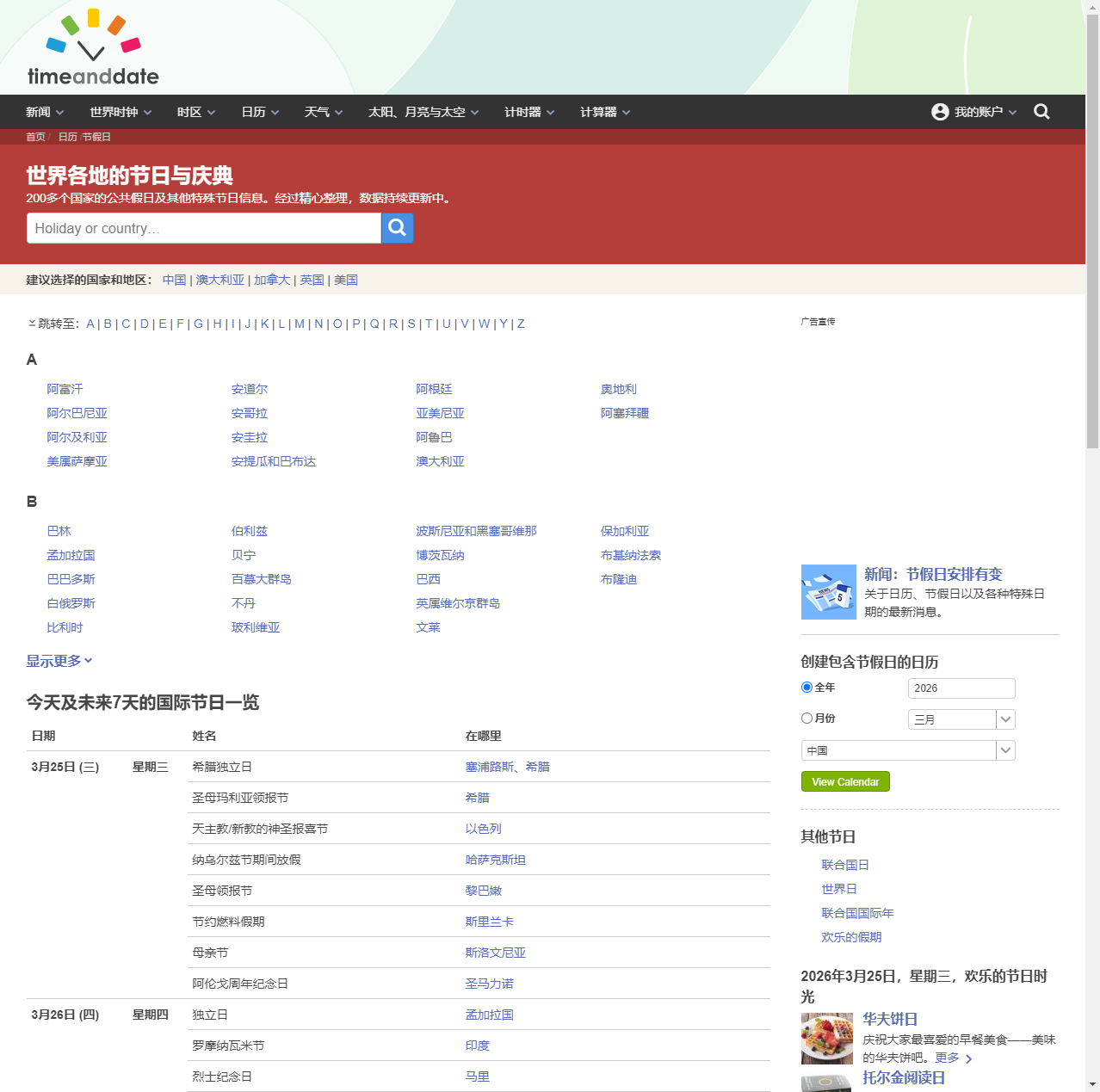Click inside the Holiday or country search field
Screen dimensions: 1100x1092
[203, 228]
